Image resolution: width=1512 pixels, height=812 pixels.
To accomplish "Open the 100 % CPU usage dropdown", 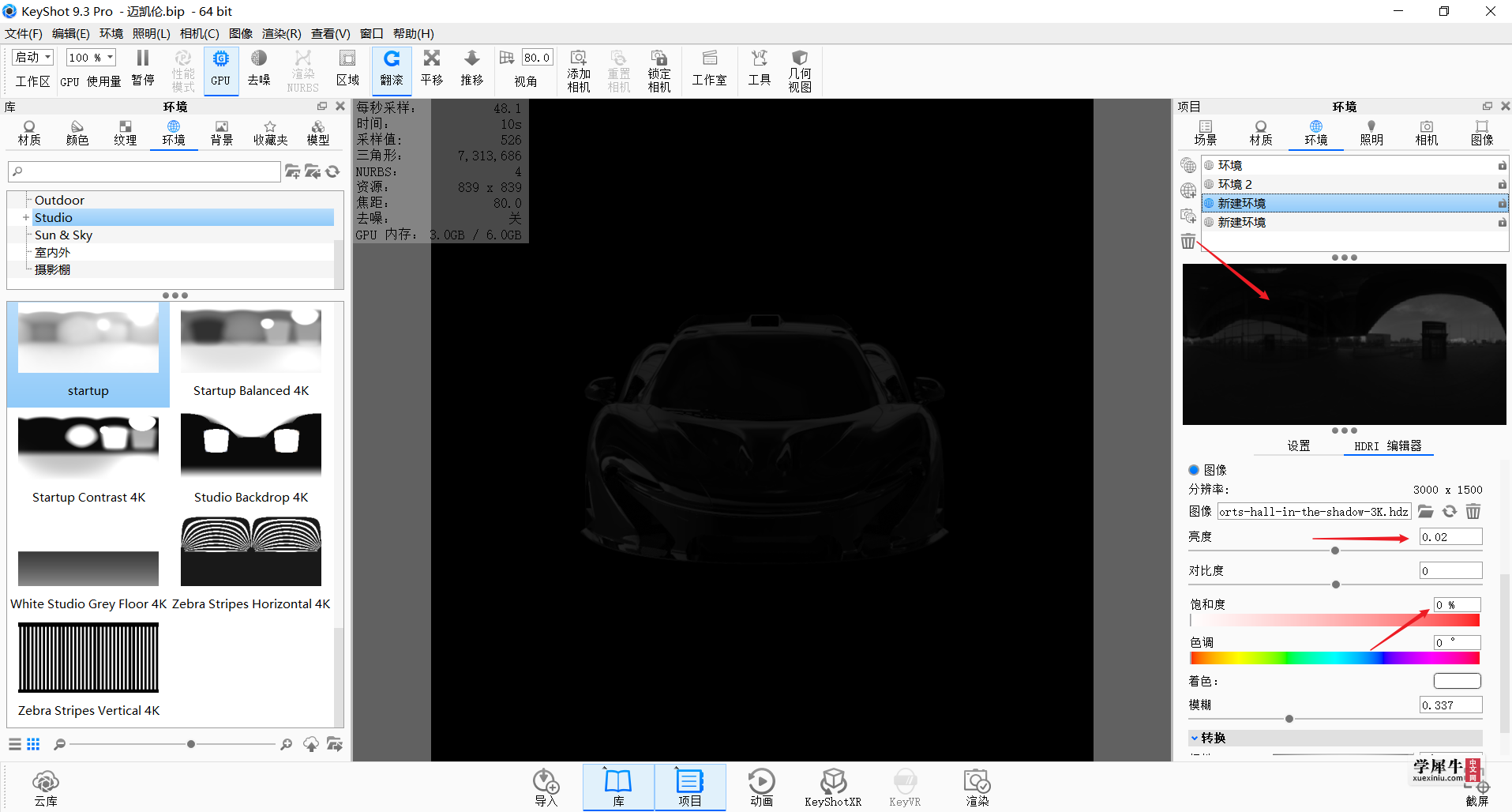I will (91, 58).
